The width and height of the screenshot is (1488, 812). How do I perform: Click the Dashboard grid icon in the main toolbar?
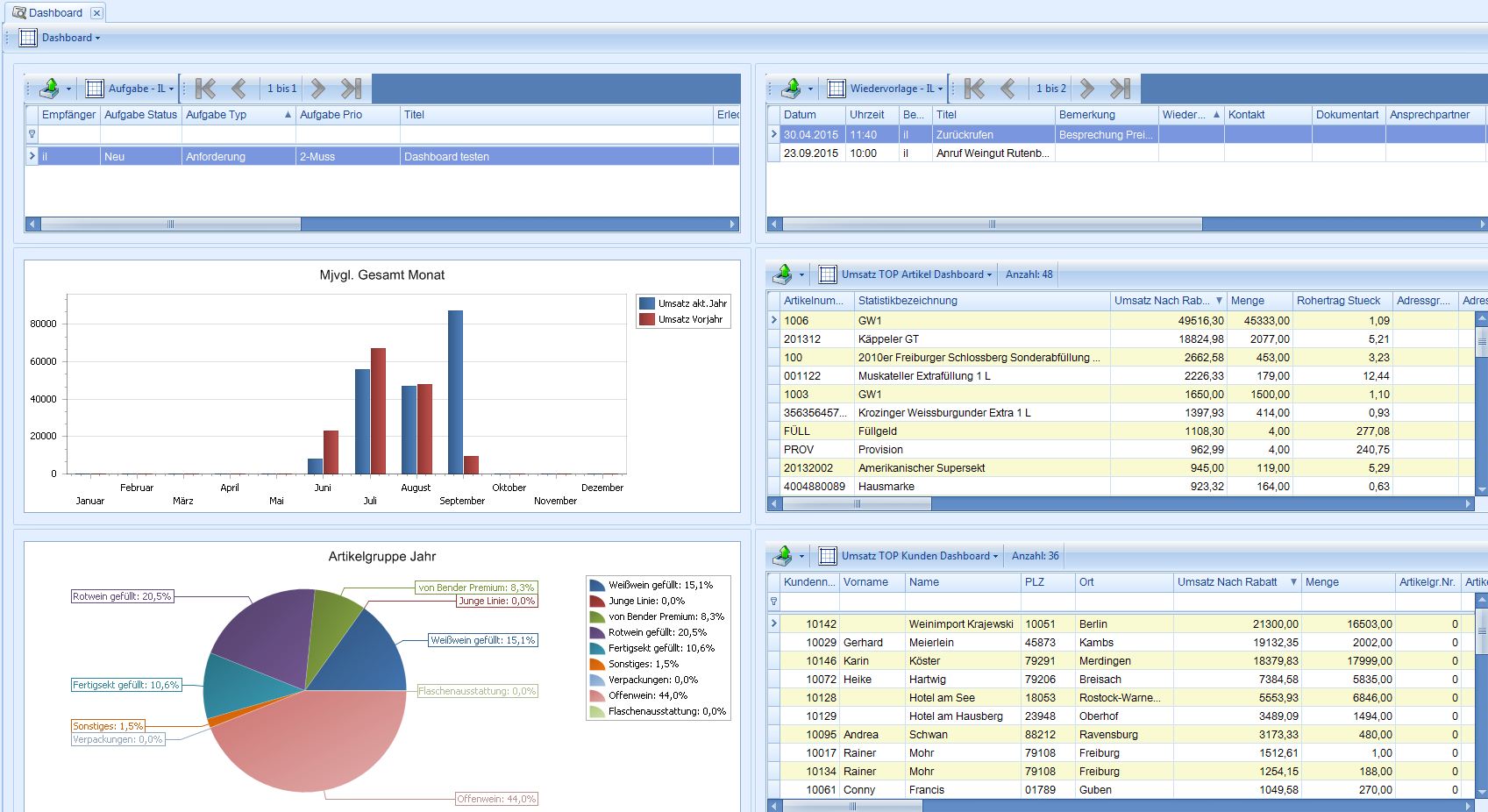click(28, 38)
